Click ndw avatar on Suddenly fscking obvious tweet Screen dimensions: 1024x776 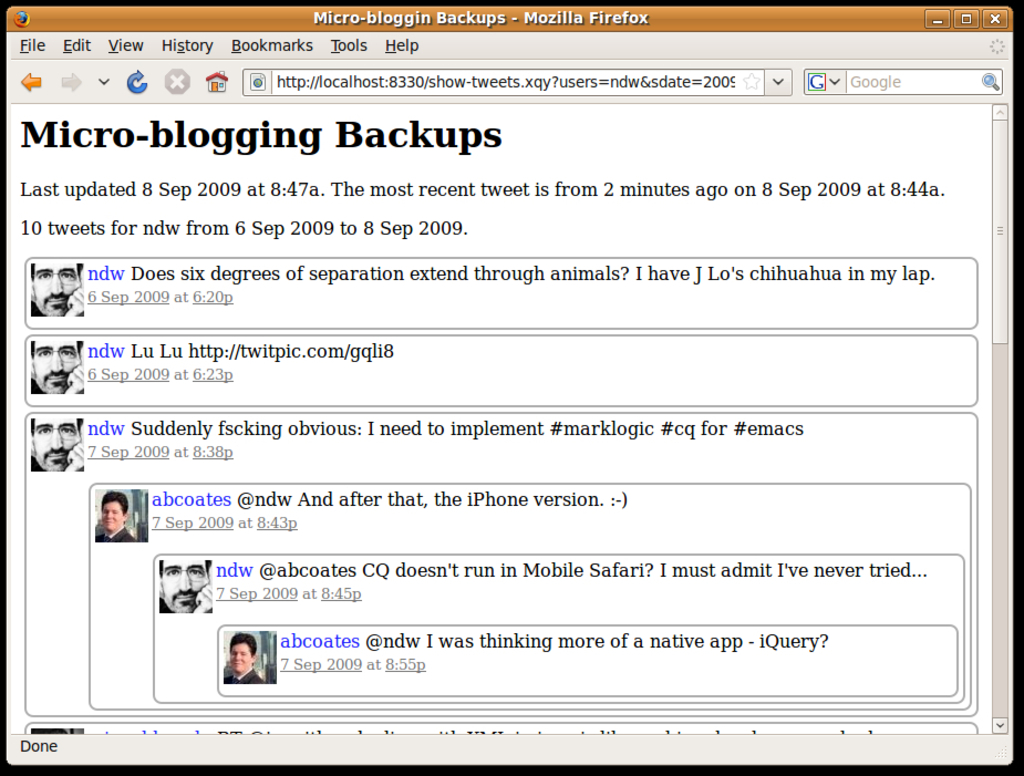click(57, 445)
